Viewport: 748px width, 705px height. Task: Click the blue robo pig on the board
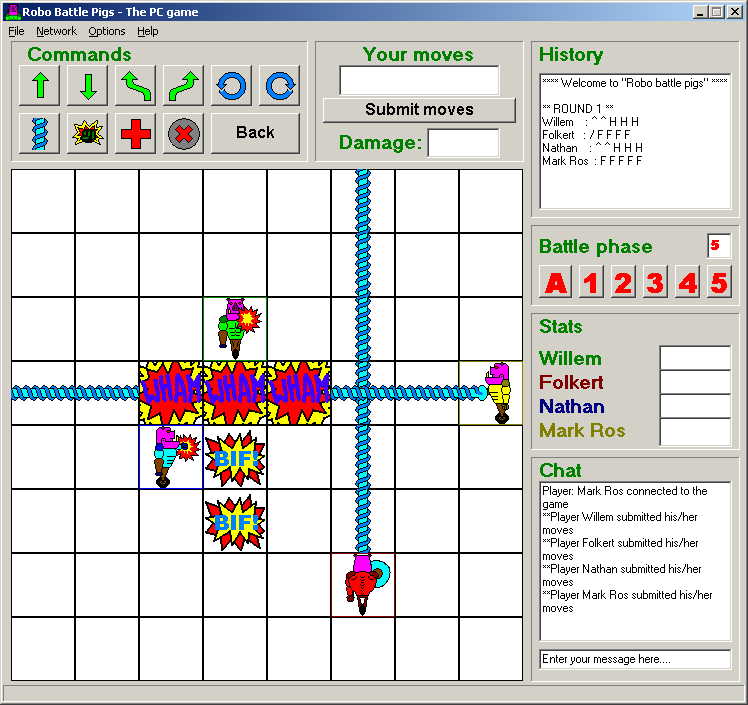pyautogui.click(x=171, y=457)
